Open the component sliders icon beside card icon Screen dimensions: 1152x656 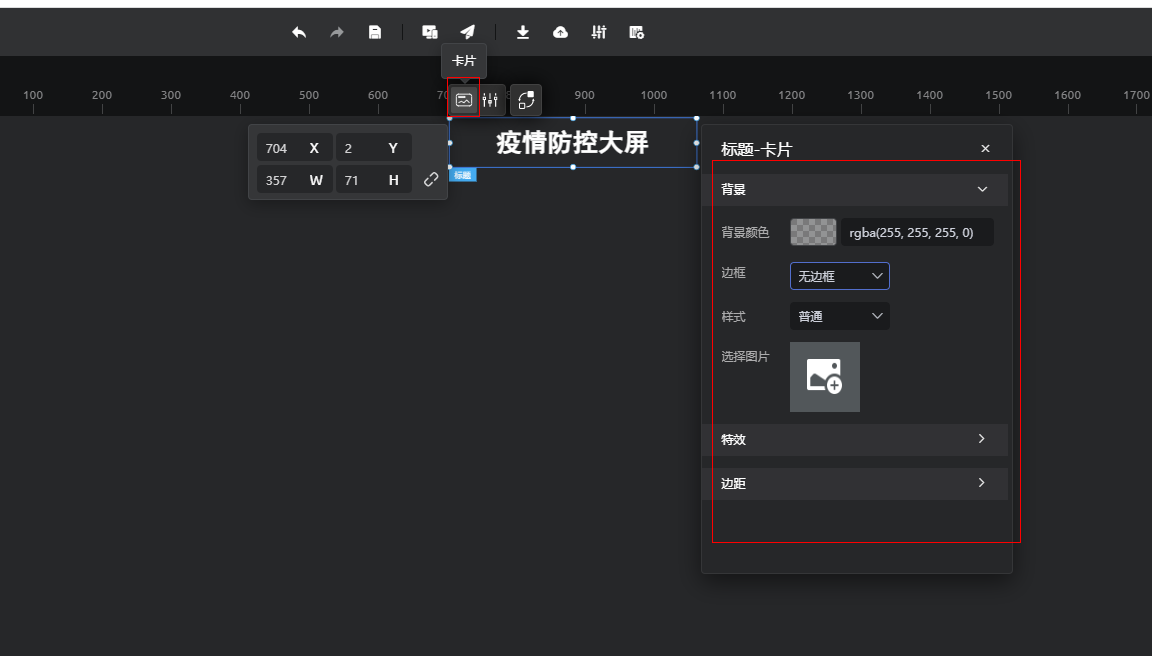(x=490, y=100)
